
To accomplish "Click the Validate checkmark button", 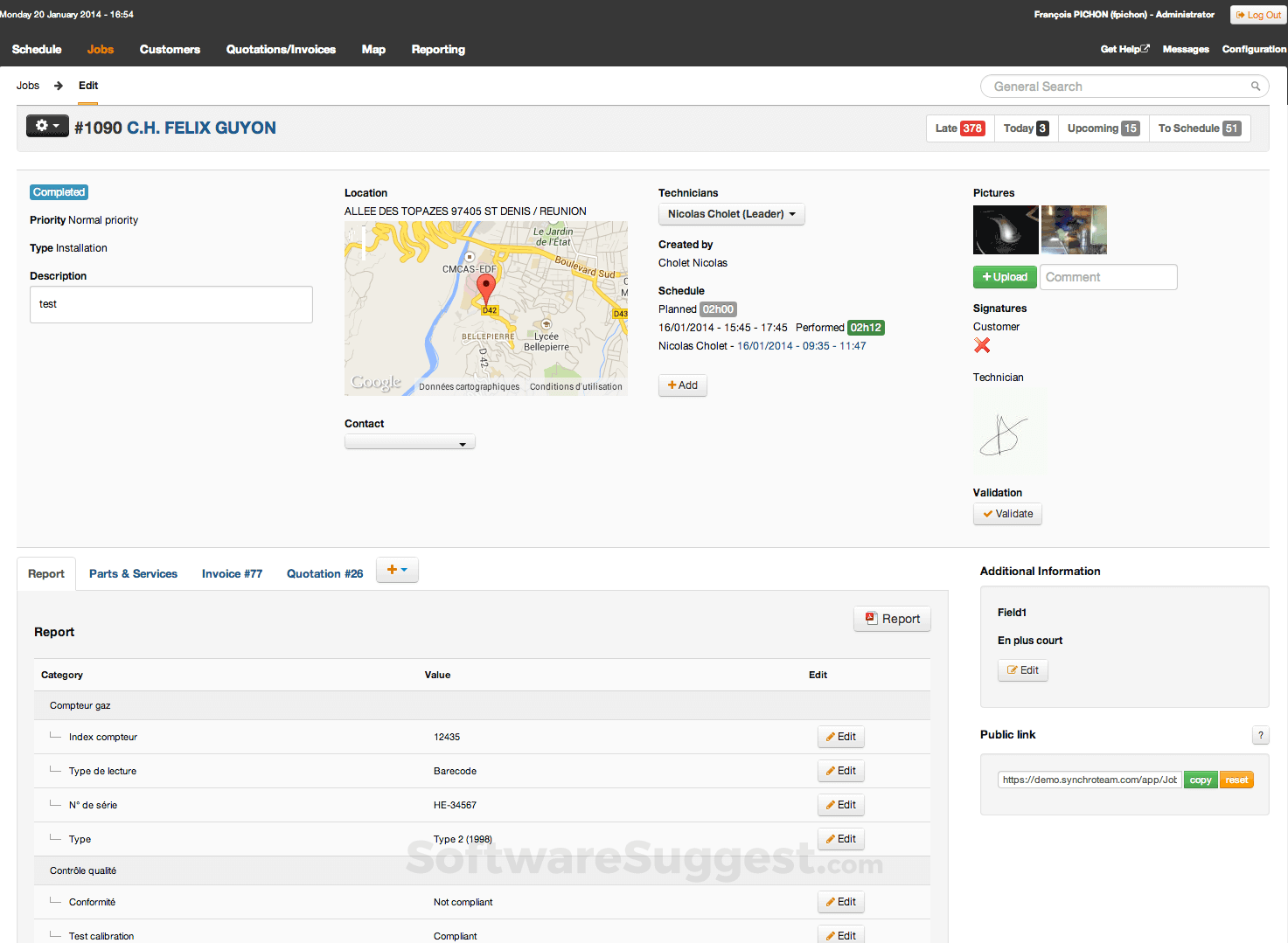I will [1006, 513].
